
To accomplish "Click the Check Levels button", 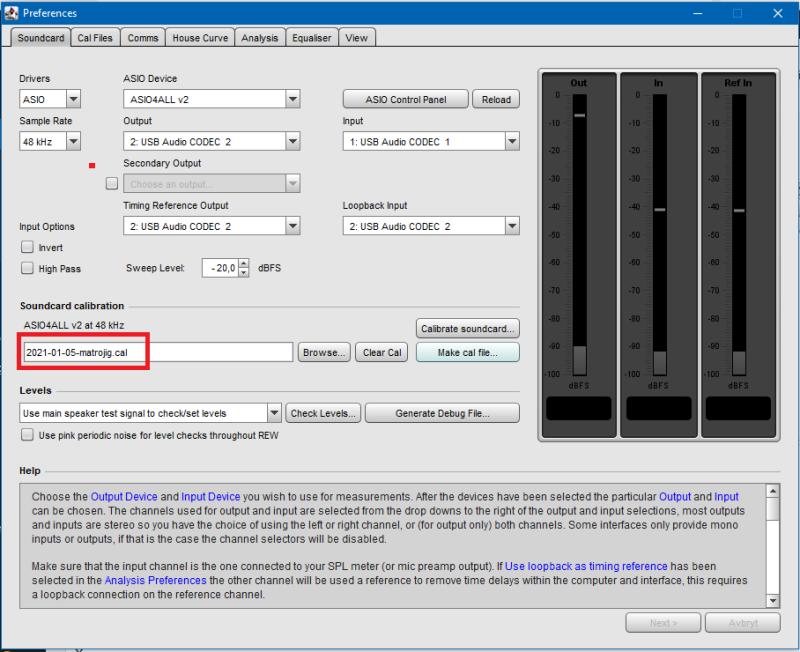I will (x=323, y=413).
